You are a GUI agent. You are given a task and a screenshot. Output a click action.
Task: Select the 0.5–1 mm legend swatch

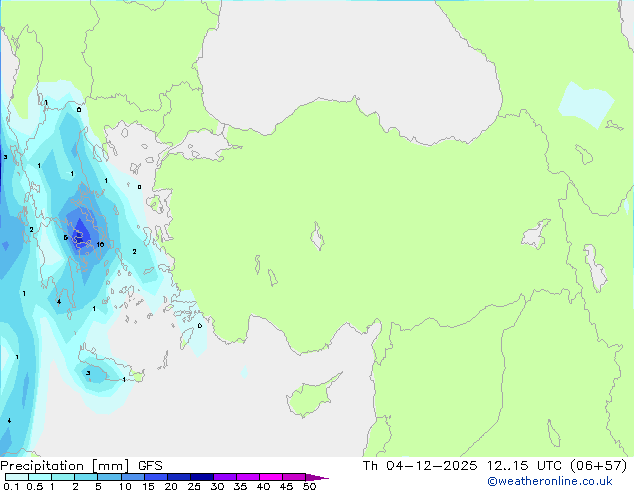40,477
